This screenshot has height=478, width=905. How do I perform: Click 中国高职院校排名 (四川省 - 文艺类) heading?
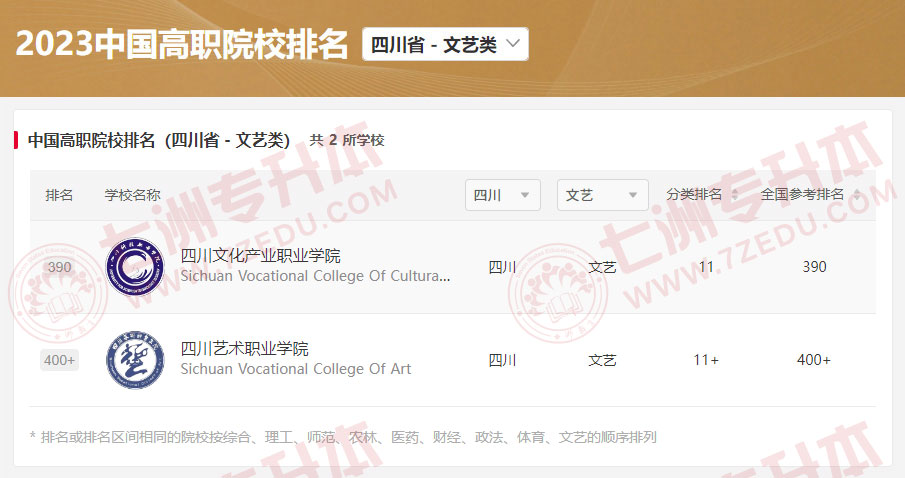159,140
